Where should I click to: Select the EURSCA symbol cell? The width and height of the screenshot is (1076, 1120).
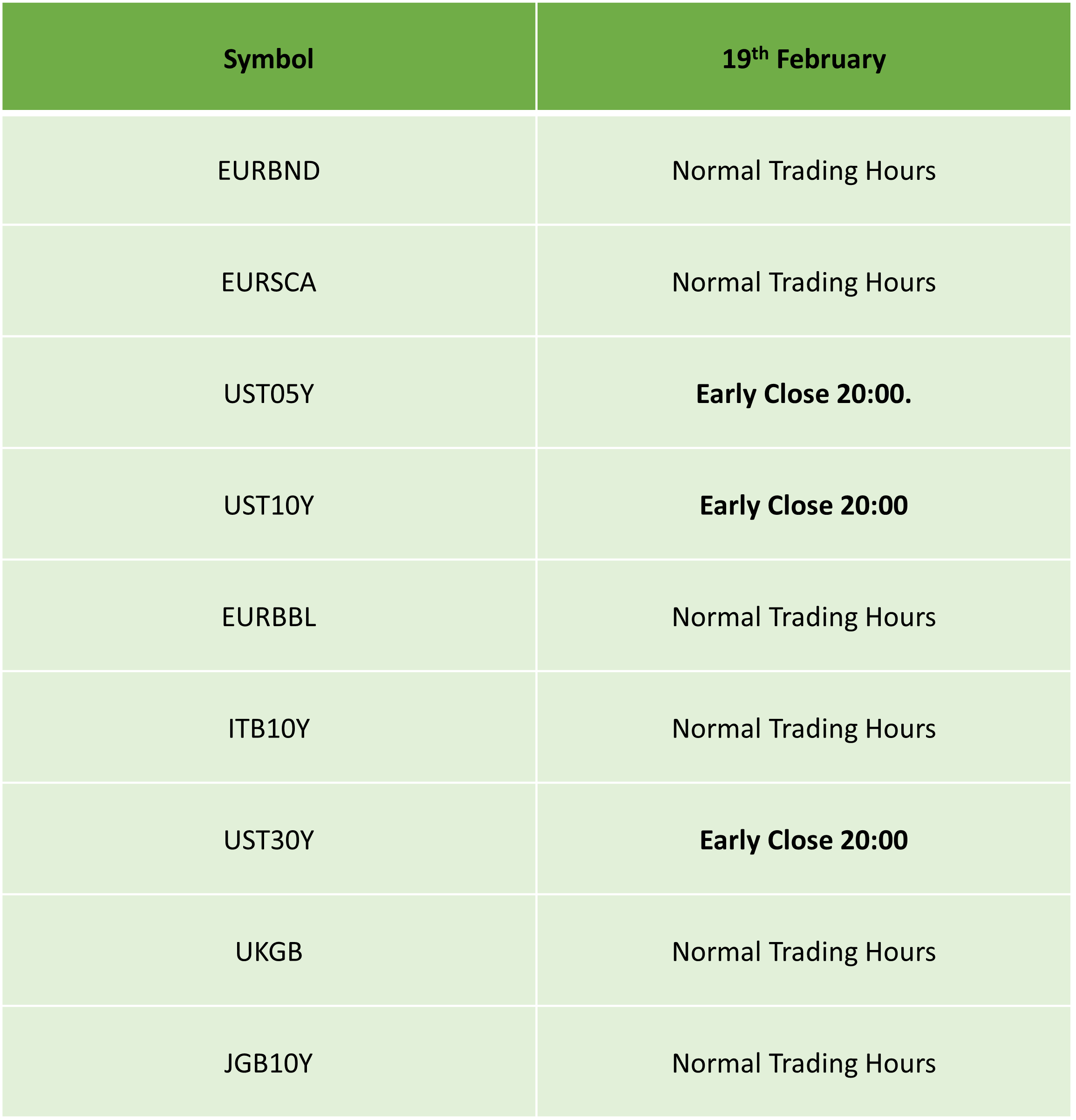point(269,281)
